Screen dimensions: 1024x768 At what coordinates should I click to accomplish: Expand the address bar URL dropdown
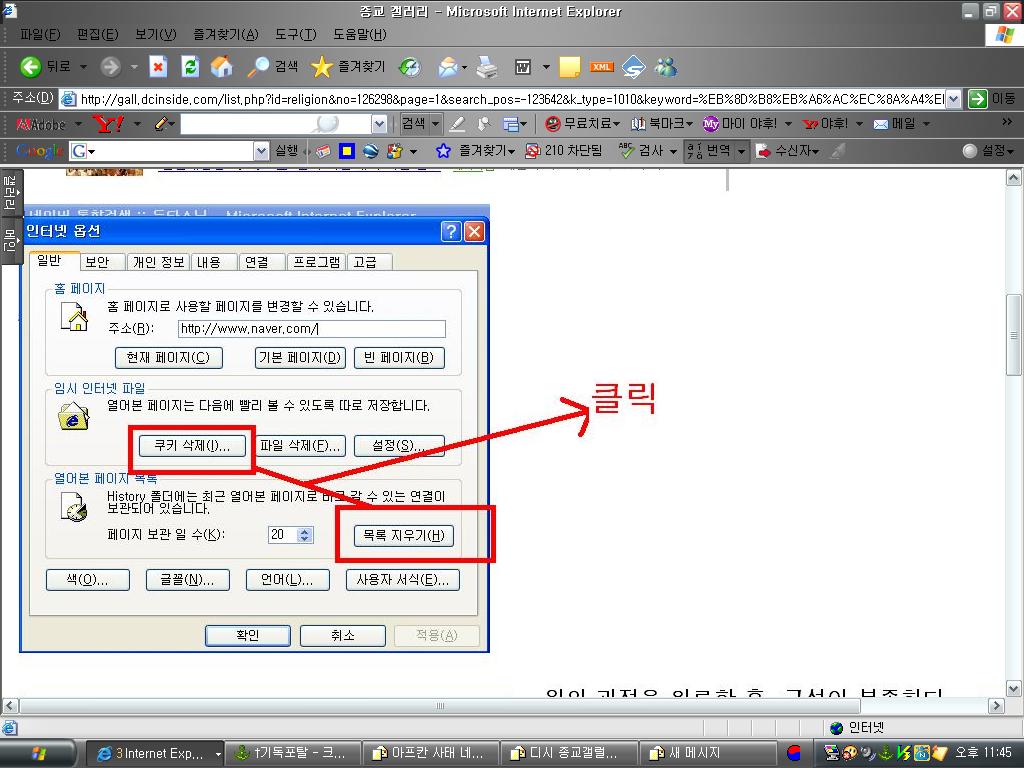tap(953, 99)
